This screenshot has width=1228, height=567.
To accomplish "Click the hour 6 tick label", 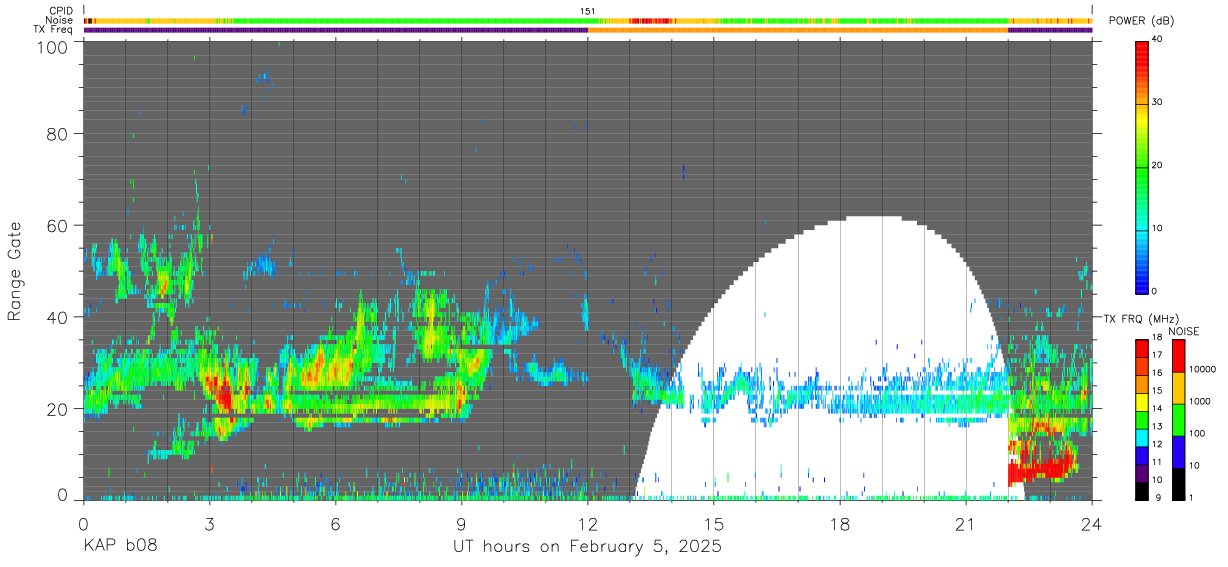I will point(335,525).
